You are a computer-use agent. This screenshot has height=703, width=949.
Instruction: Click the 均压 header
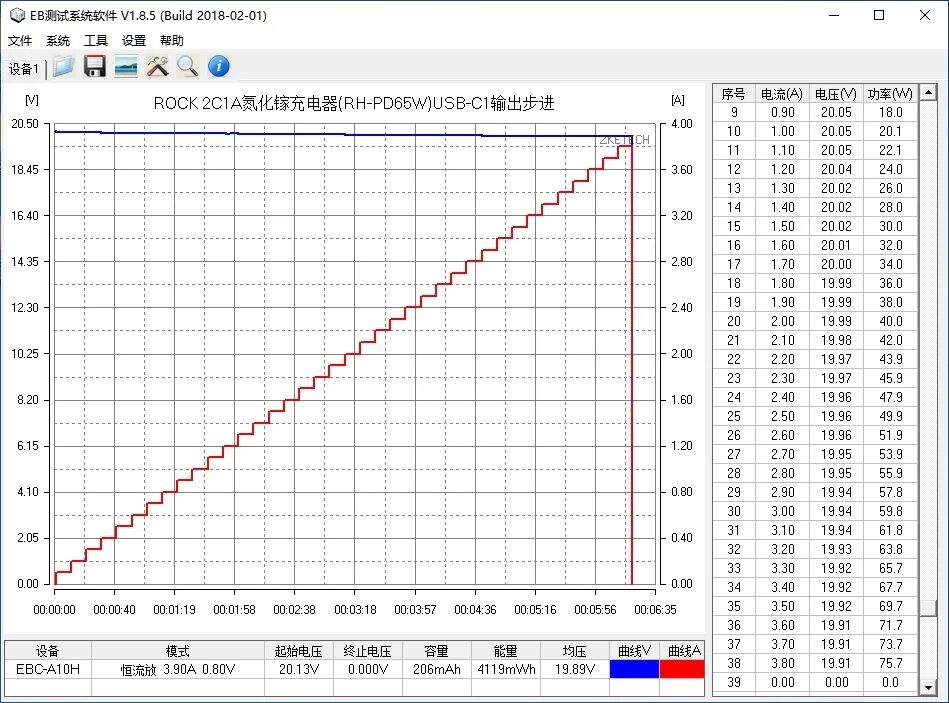(x=575, y=651)
